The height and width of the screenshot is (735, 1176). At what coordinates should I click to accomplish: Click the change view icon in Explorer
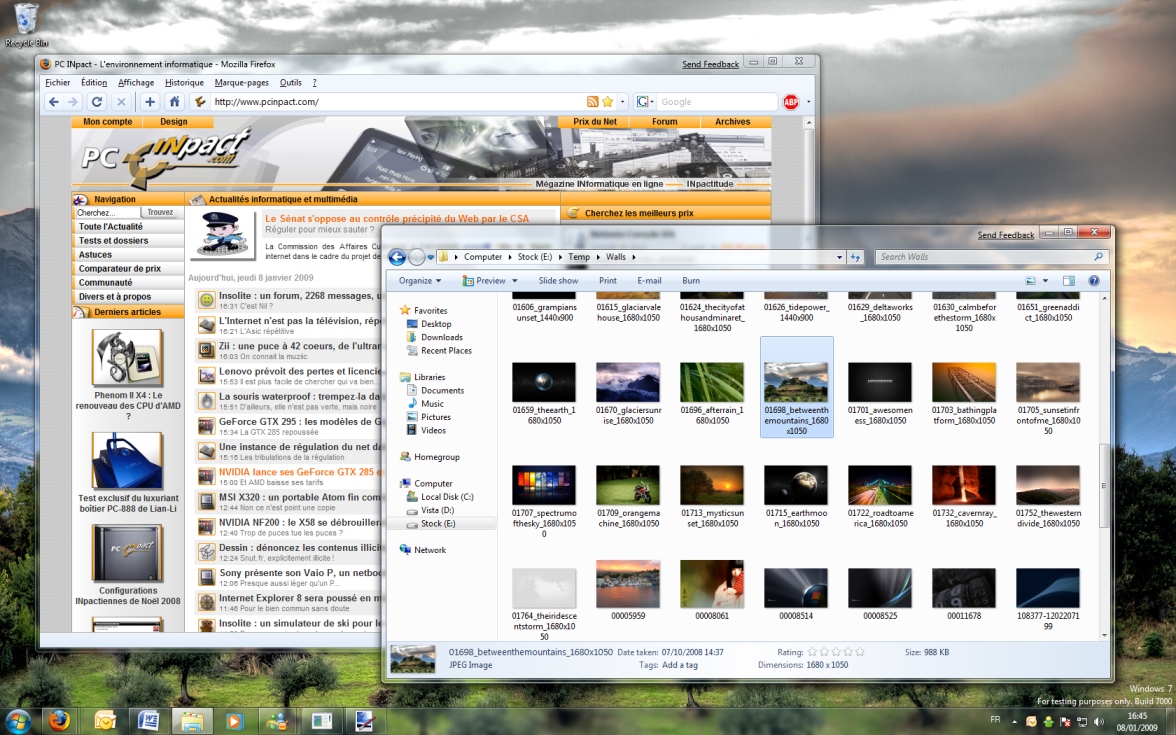(x=1030, y=280)
